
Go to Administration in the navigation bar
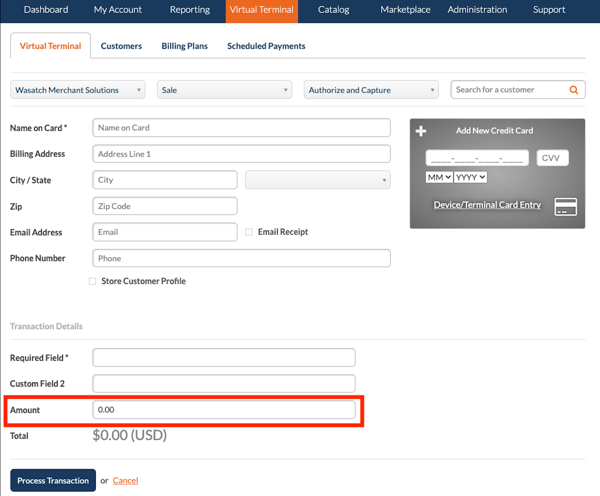coord(477,10)
